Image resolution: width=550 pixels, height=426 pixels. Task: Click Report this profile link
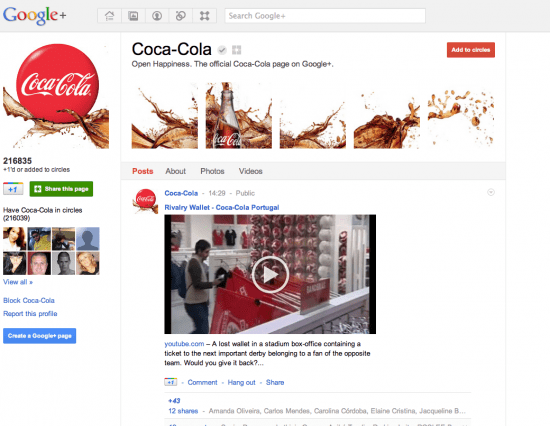click(30, 313)
